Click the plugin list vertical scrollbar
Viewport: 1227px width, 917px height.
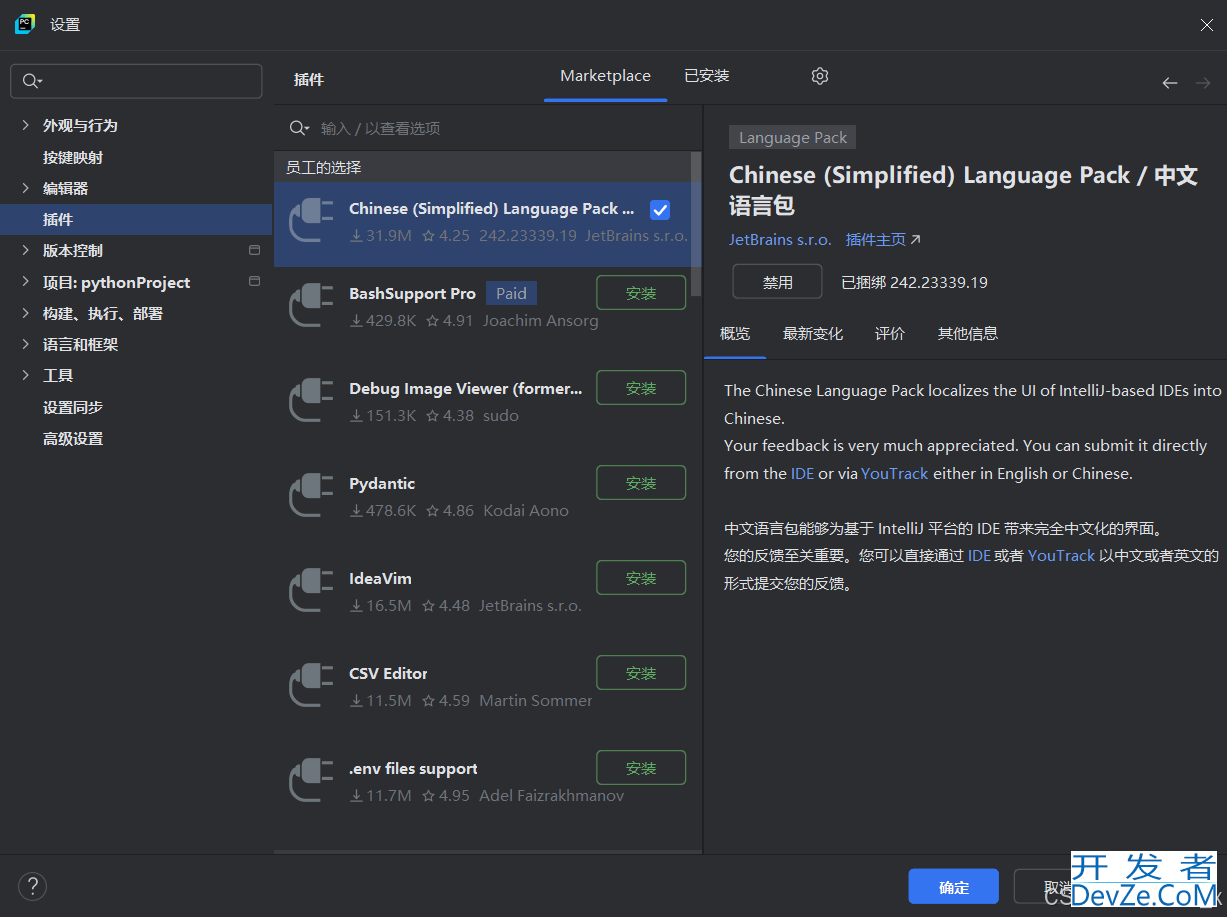[697, 224]
